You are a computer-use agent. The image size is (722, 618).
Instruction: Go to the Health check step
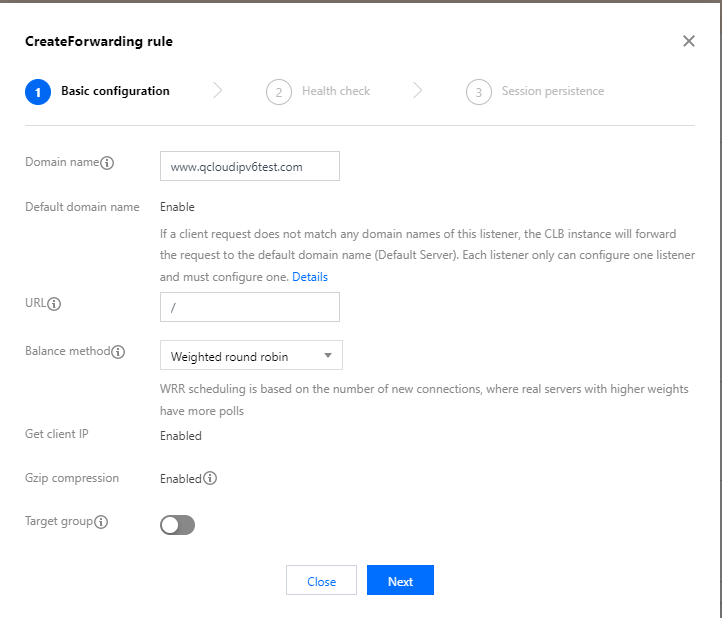coord(336,91)
